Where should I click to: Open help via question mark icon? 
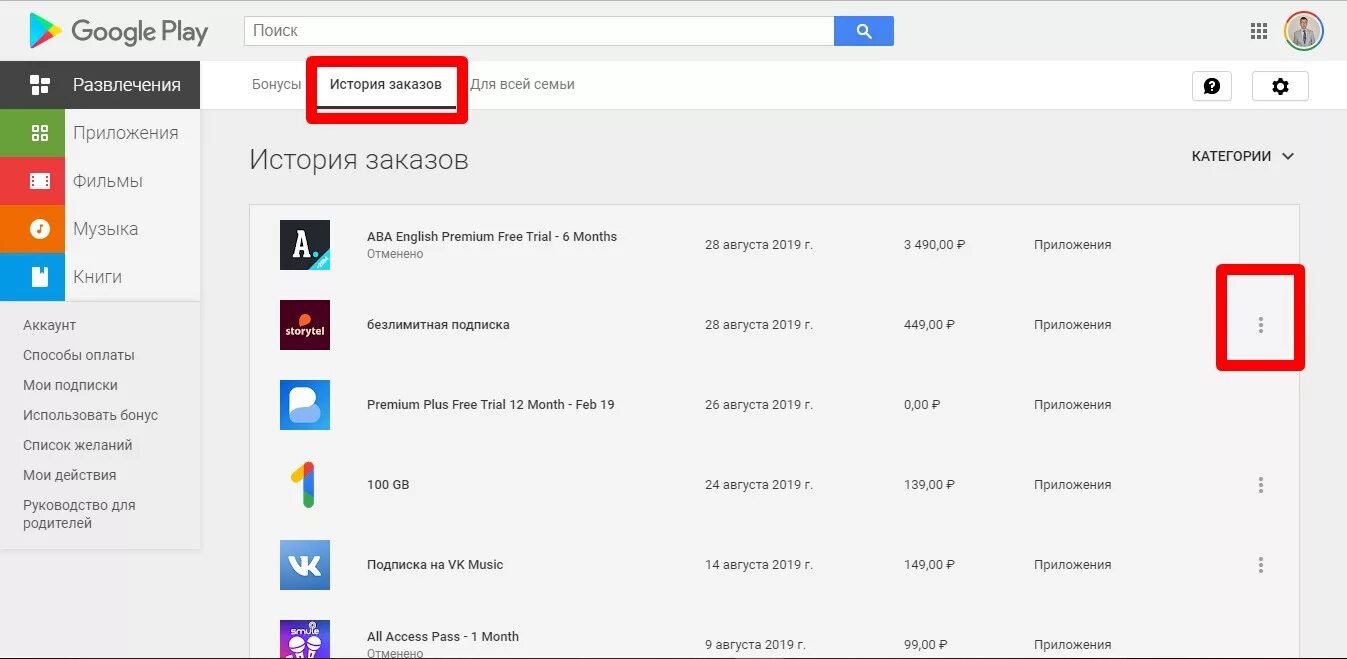(x=1212, y=86)
